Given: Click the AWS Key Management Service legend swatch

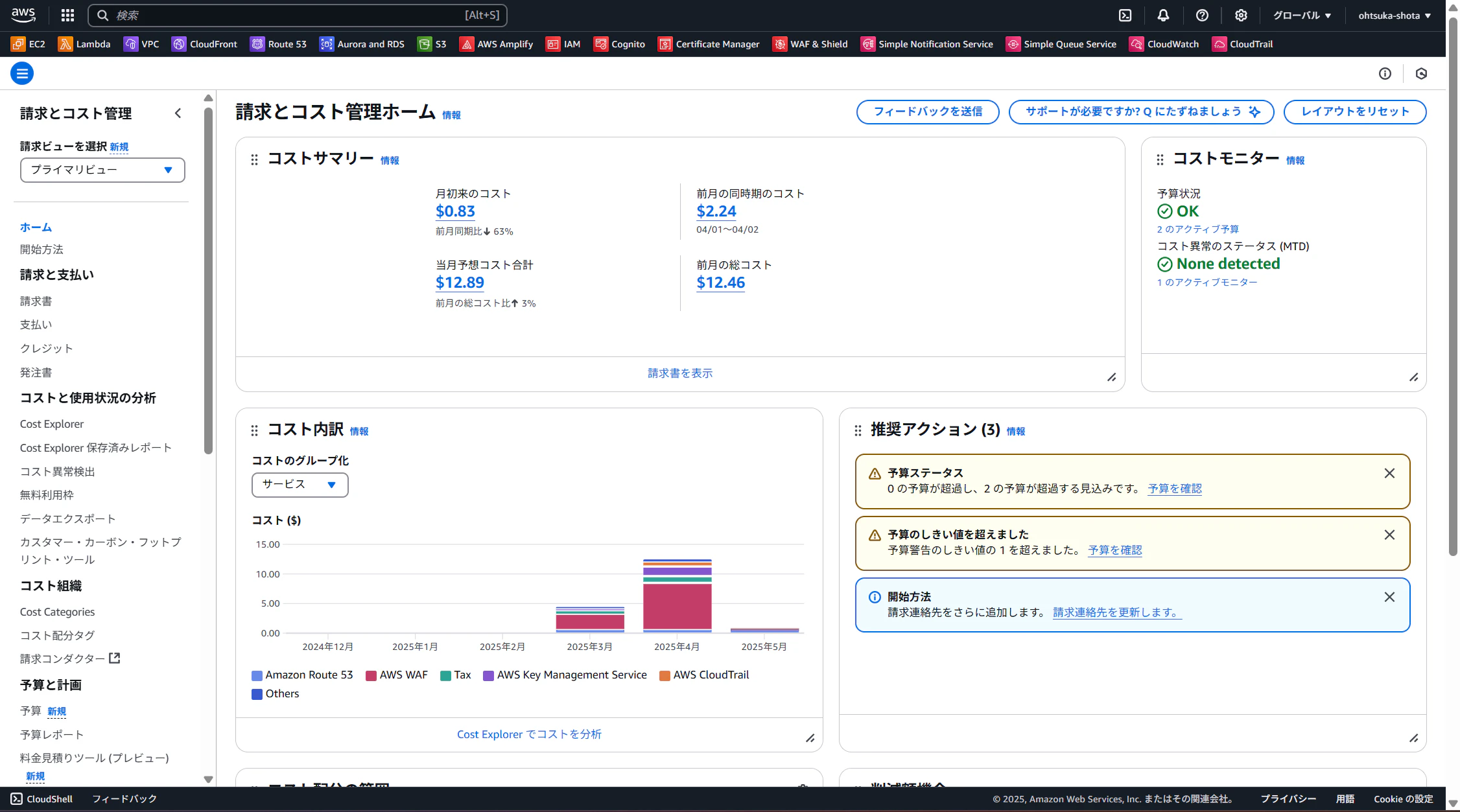Looking at the screenshot, I should click(488, 675).
